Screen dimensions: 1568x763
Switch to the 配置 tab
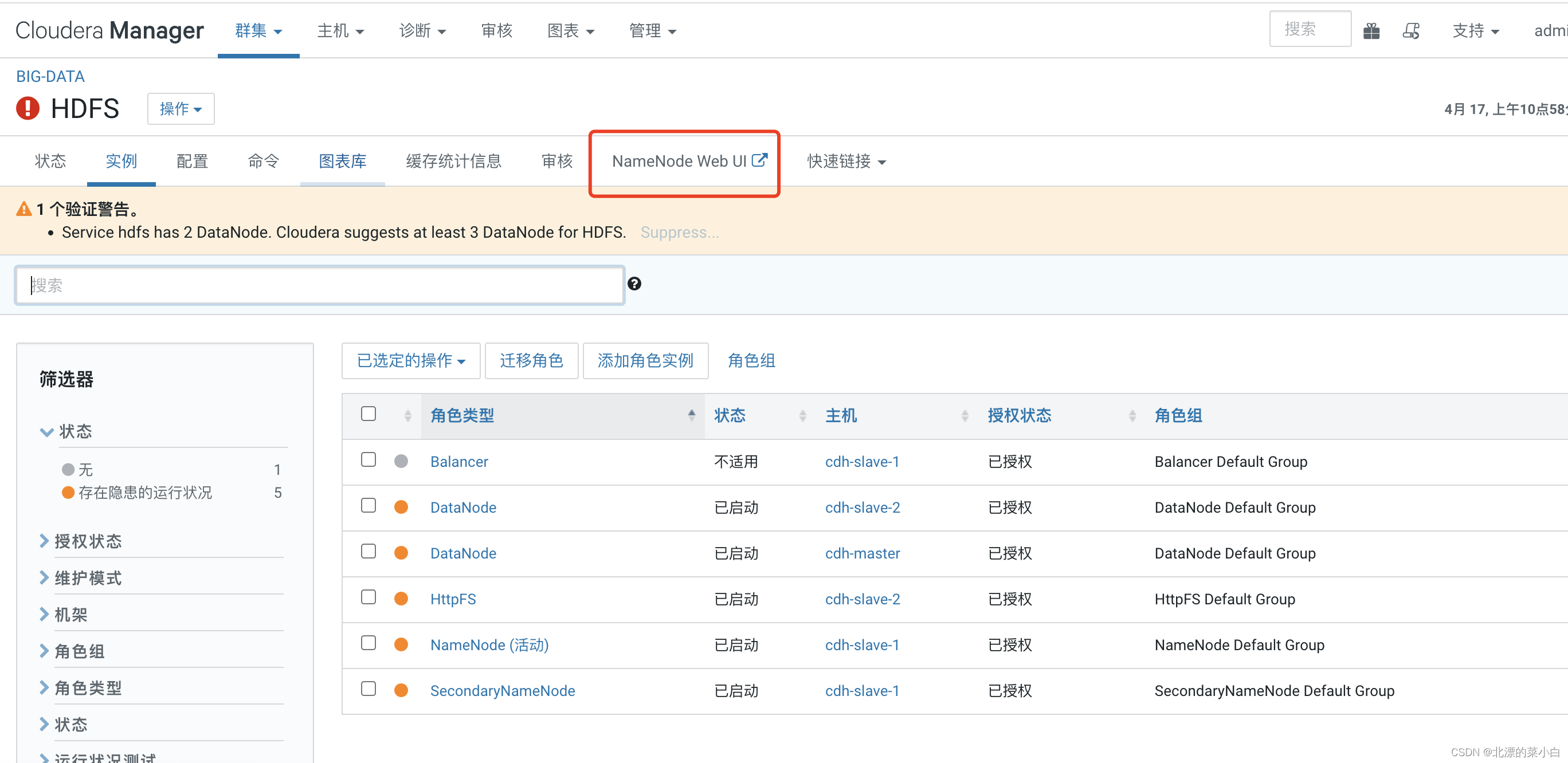pyautogui.click(x=193, y=161)
